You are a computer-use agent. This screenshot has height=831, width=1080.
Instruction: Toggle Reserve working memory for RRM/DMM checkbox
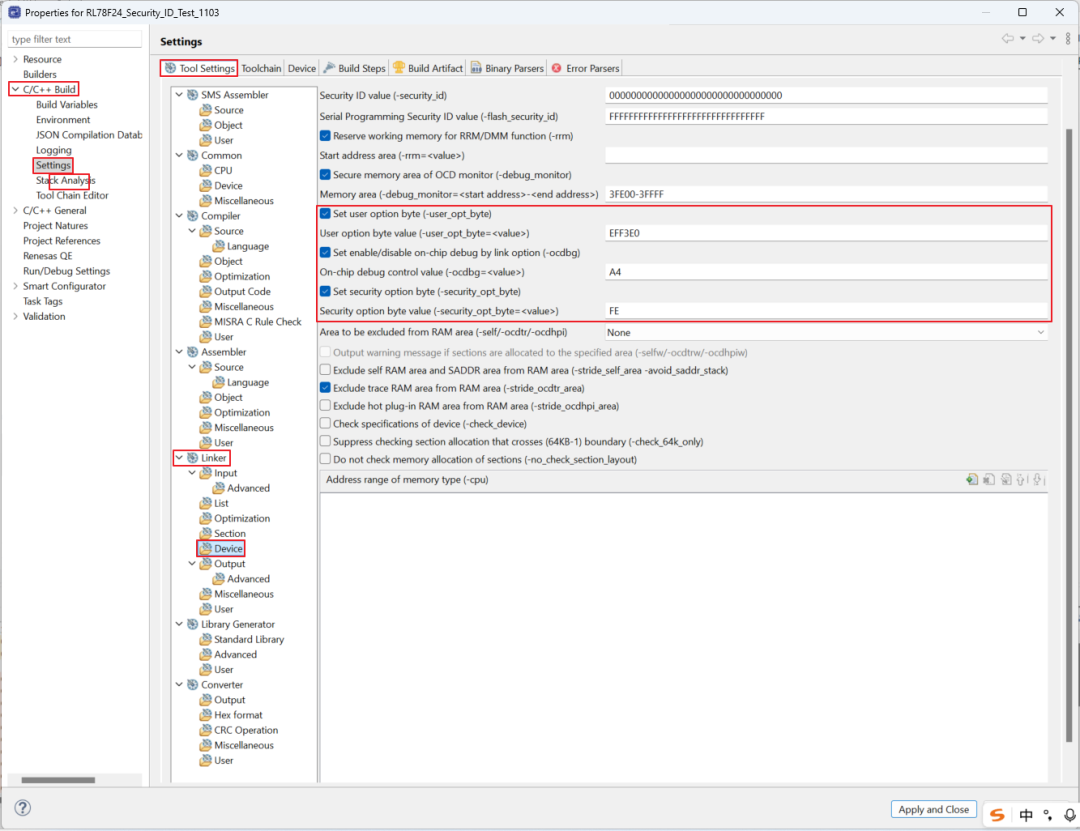[x=325, y=136]
